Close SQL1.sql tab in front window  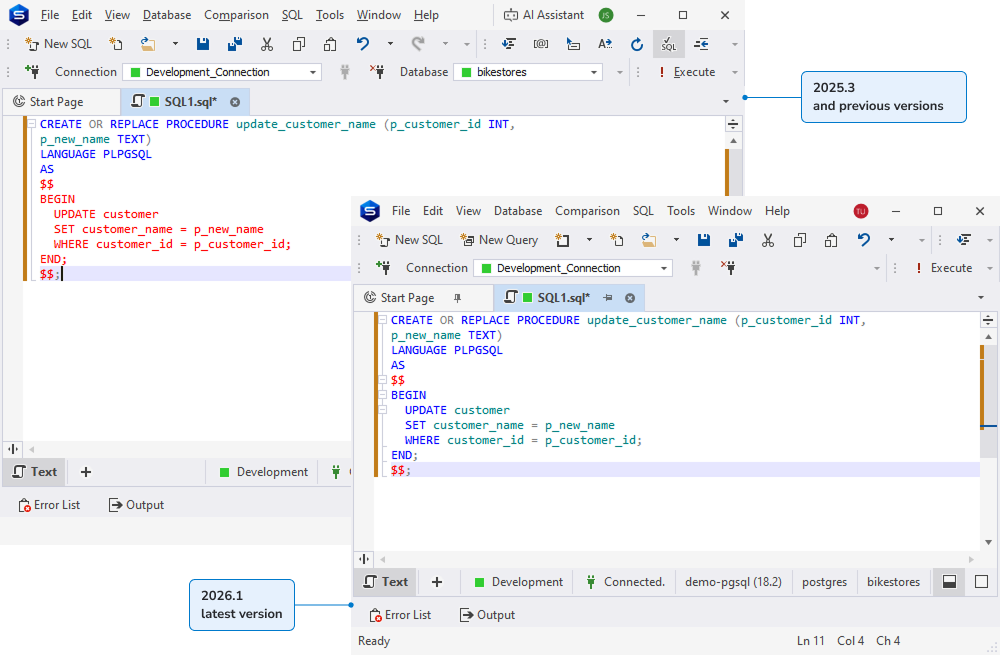pos(629,298)
